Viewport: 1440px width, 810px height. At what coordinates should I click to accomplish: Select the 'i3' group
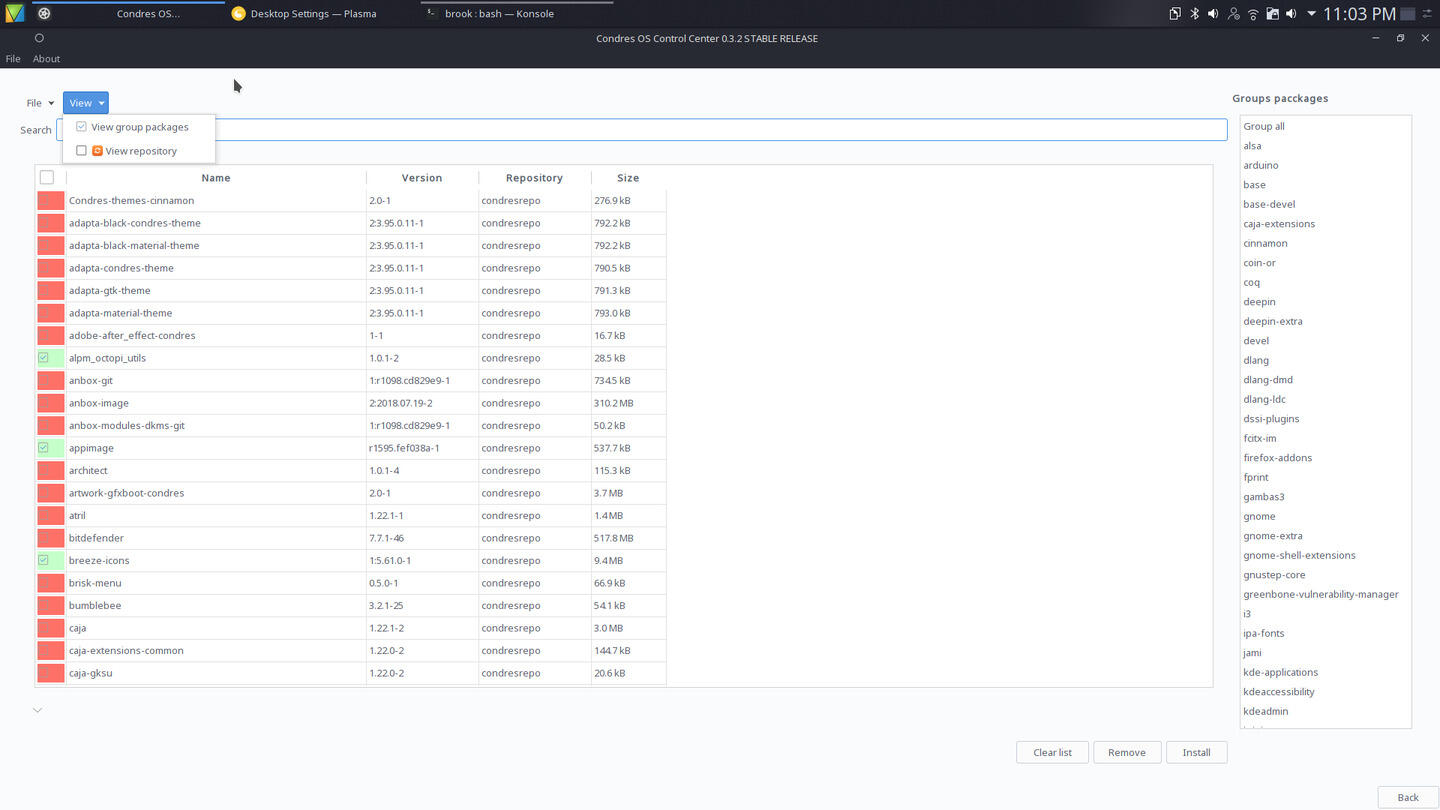(1247, 614)
